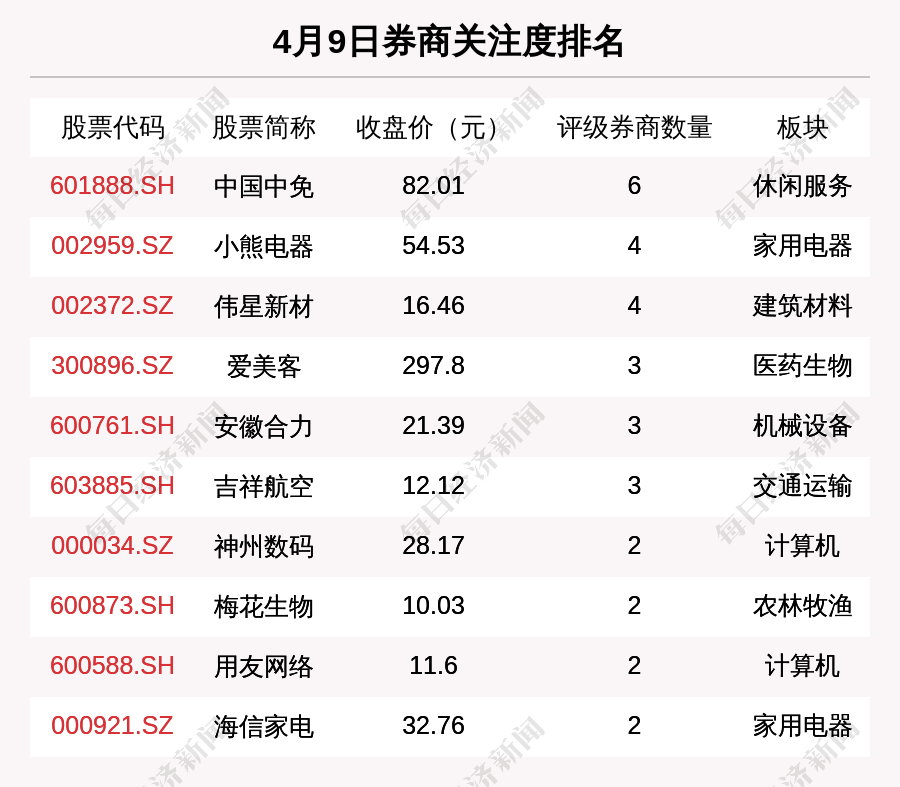The width and height of the screenshot is (900, 787).
Task: Click closing price 82.01
Action: [433, 186]
